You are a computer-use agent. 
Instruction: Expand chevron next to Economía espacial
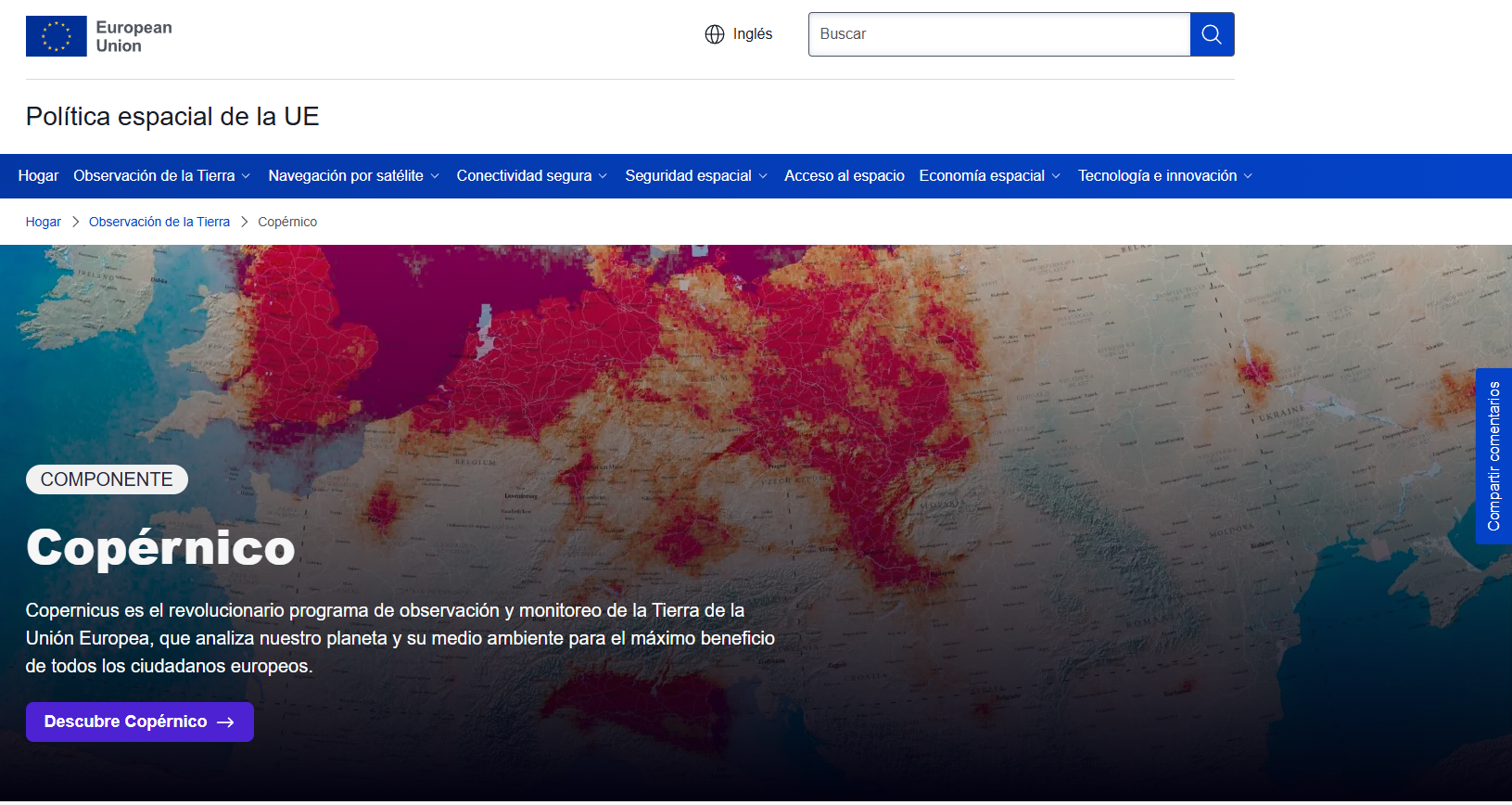point(1056,176)
